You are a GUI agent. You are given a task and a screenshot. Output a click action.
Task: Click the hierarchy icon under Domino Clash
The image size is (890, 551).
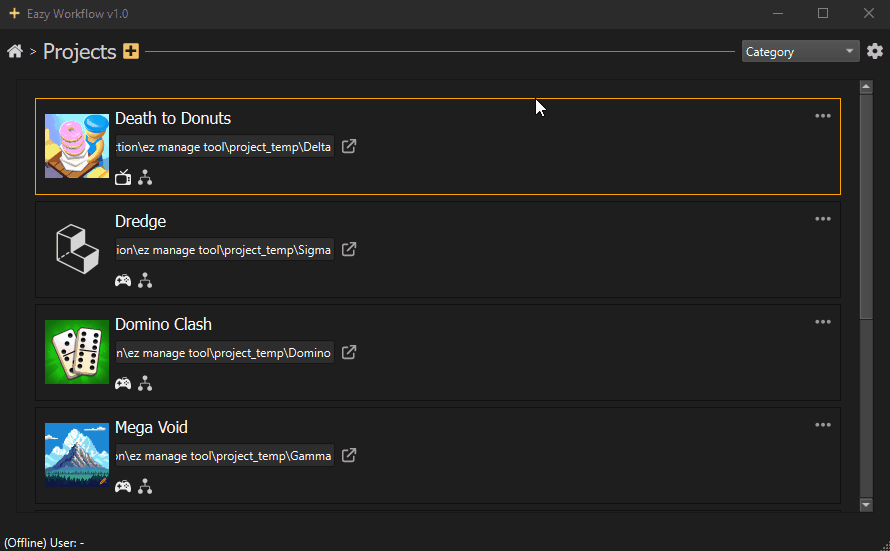coord(145,384)
